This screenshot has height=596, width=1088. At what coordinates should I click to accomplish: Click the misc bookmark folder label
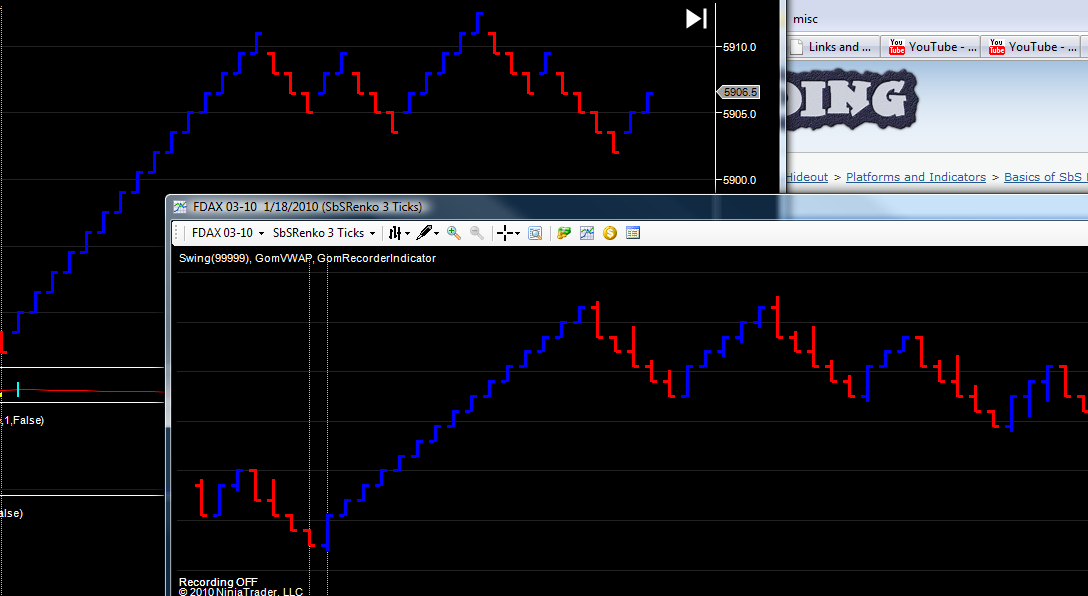pos(806,19)
